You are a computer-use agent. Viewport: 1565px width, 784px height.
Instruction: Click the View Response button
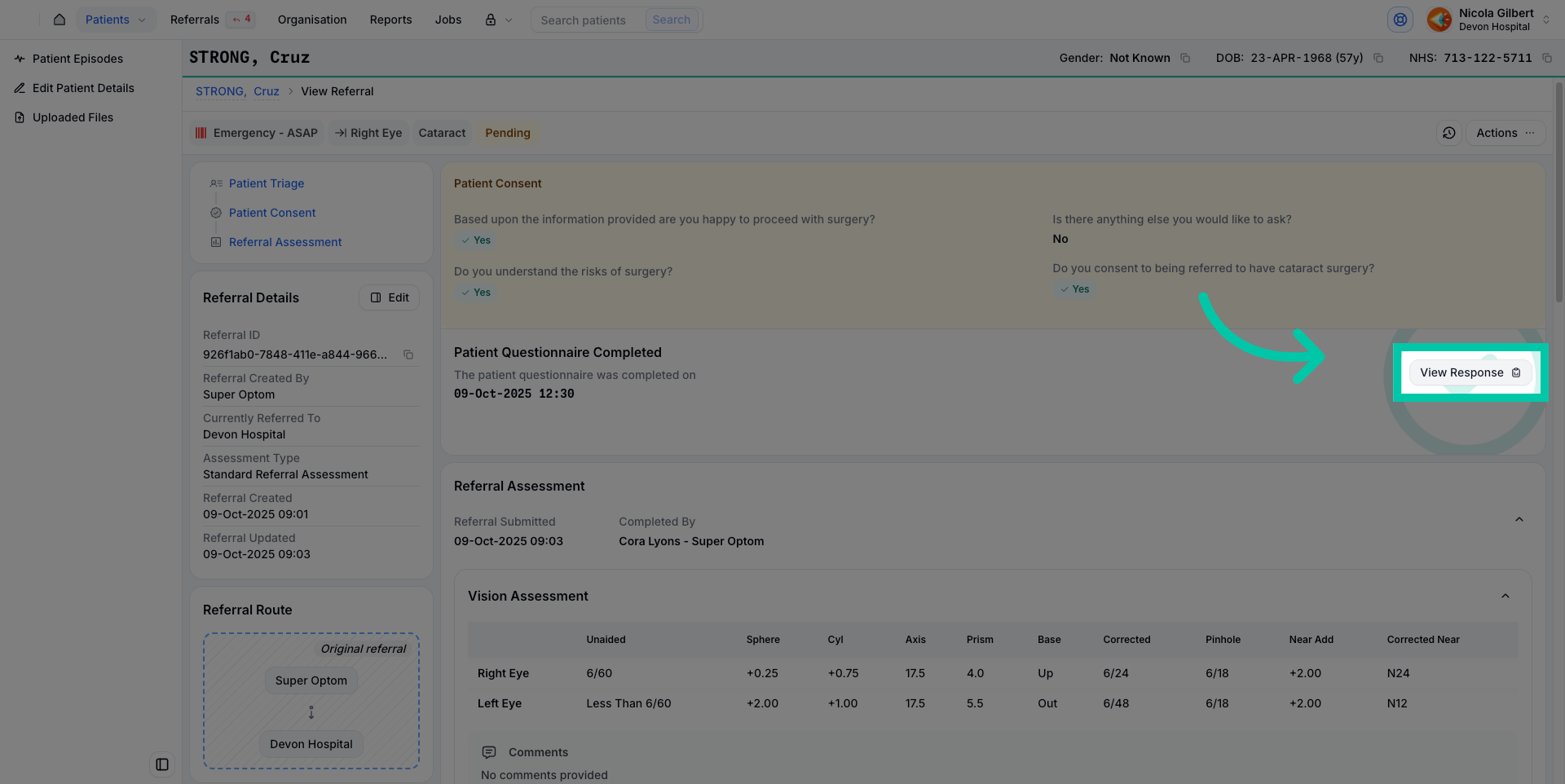point(1470,372)
